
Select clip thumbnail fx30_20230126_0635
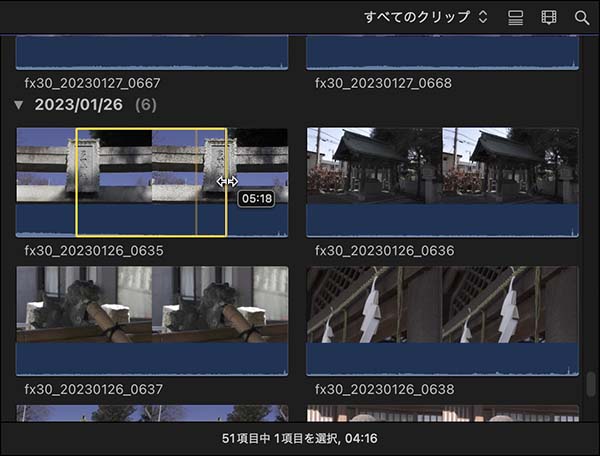(x=152, y=182)
